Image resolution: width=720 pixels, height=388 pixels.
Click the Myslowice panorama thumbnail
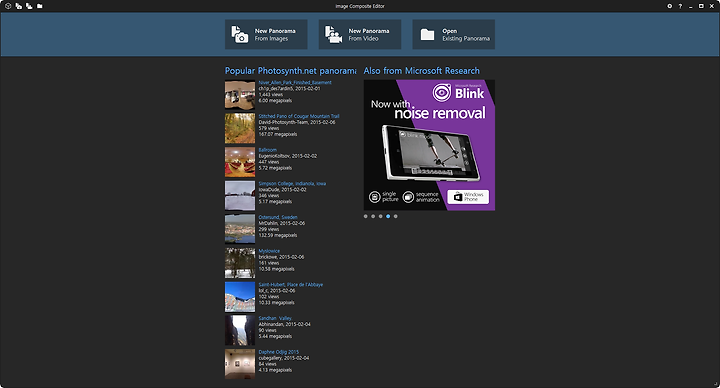pyautogui.click(x=240, y=263)
